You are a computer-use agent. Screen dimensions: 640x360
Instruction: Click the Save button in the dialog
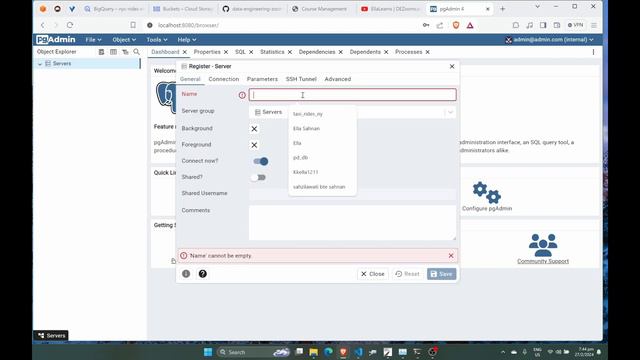pyautogui.click(x=442, y=274)
